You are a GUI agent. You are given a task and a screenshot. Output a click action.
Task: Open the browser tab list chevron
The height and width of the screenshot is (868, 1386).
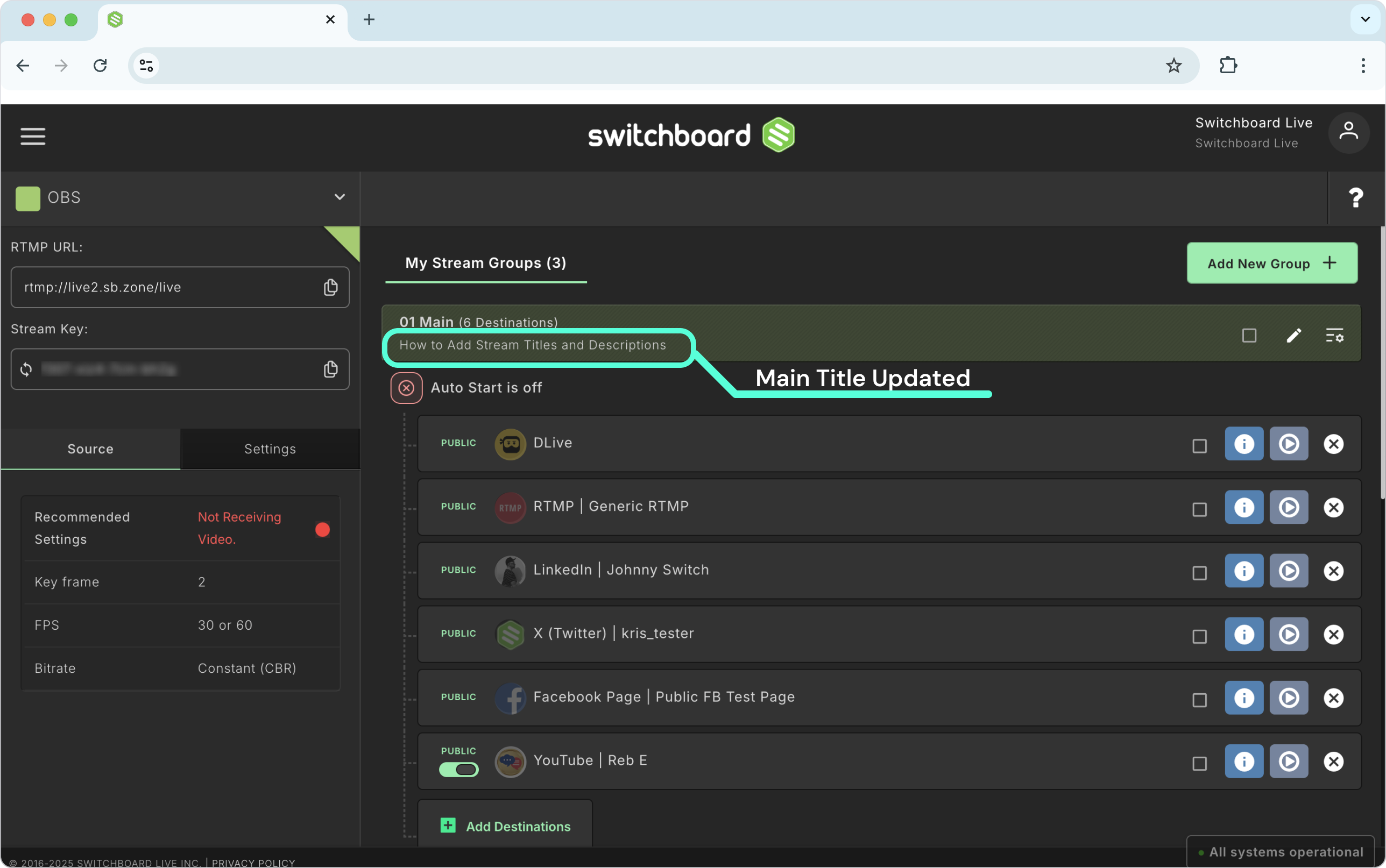coord(1366,19)
